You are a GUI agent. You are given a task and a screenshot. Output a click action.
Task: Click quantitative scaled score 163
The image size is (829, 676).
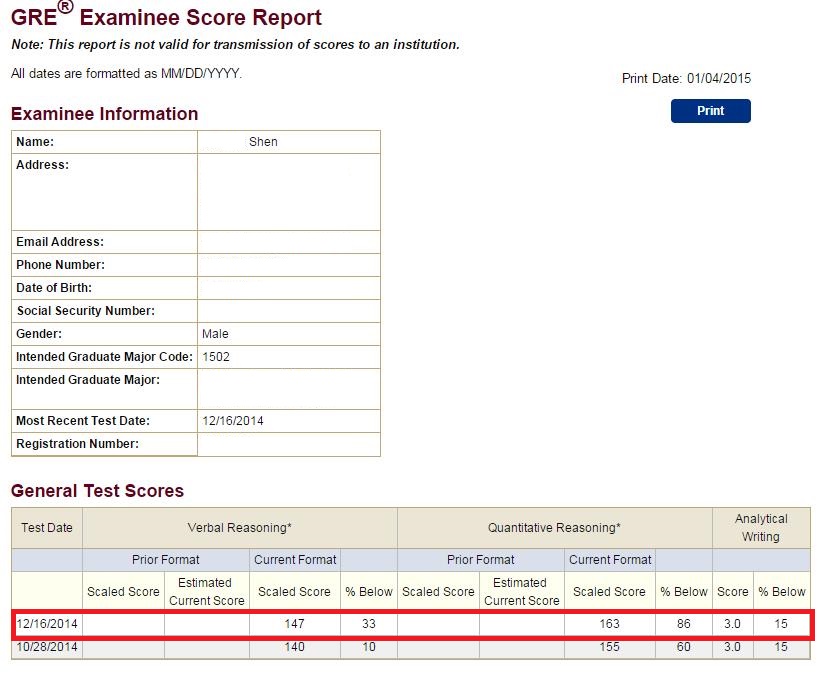(x=609, y=624)
